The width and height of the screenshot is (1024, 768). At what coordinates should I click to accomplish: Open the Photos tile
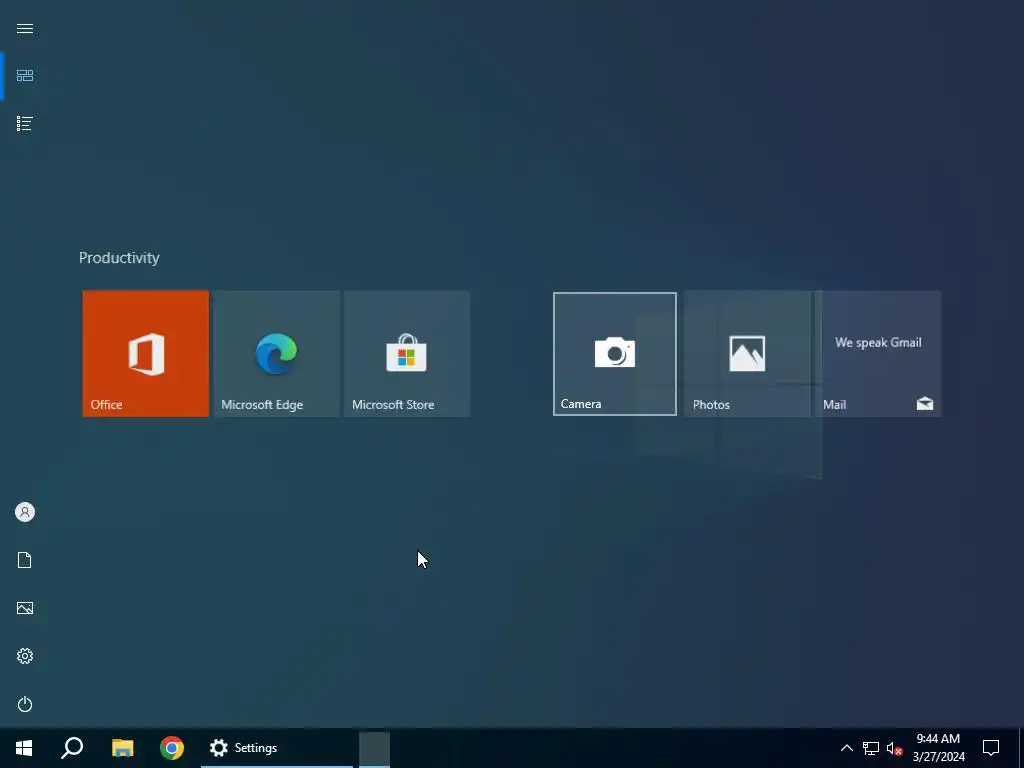pyautogui.click(x=747, y=353)
